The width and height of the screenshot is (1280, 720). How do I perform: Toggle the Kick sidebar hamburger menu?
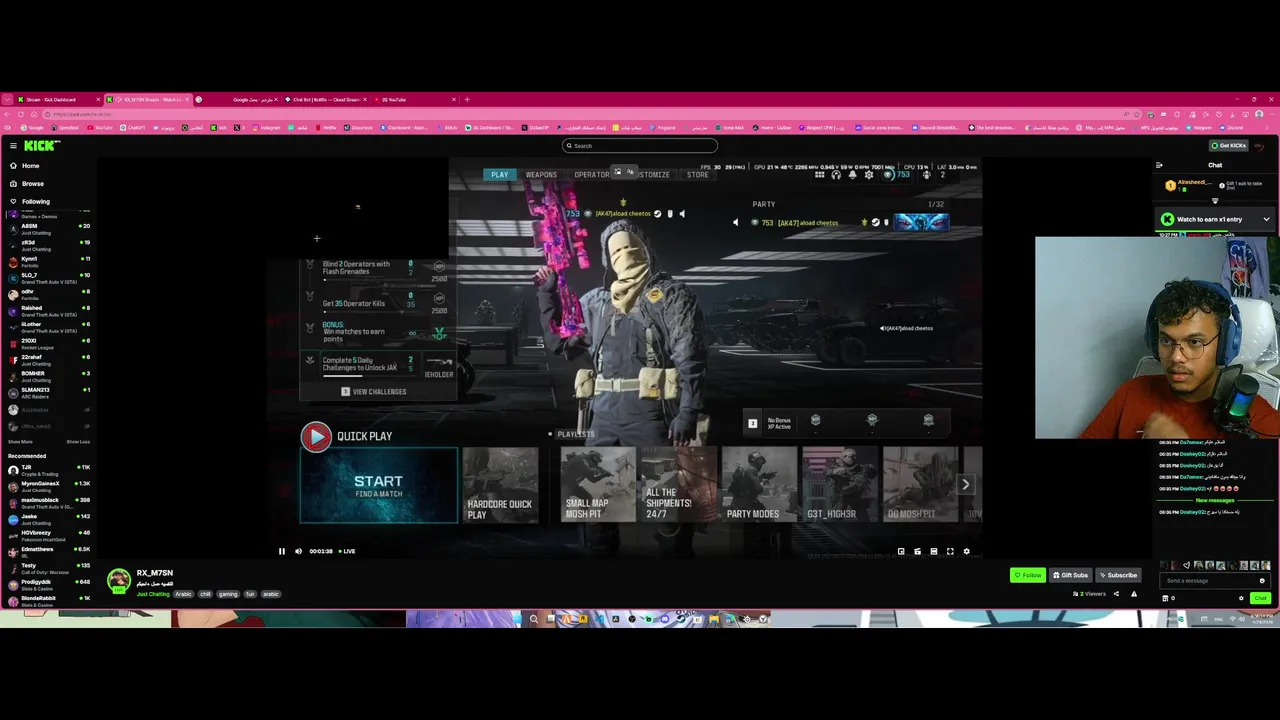[13, 146]
